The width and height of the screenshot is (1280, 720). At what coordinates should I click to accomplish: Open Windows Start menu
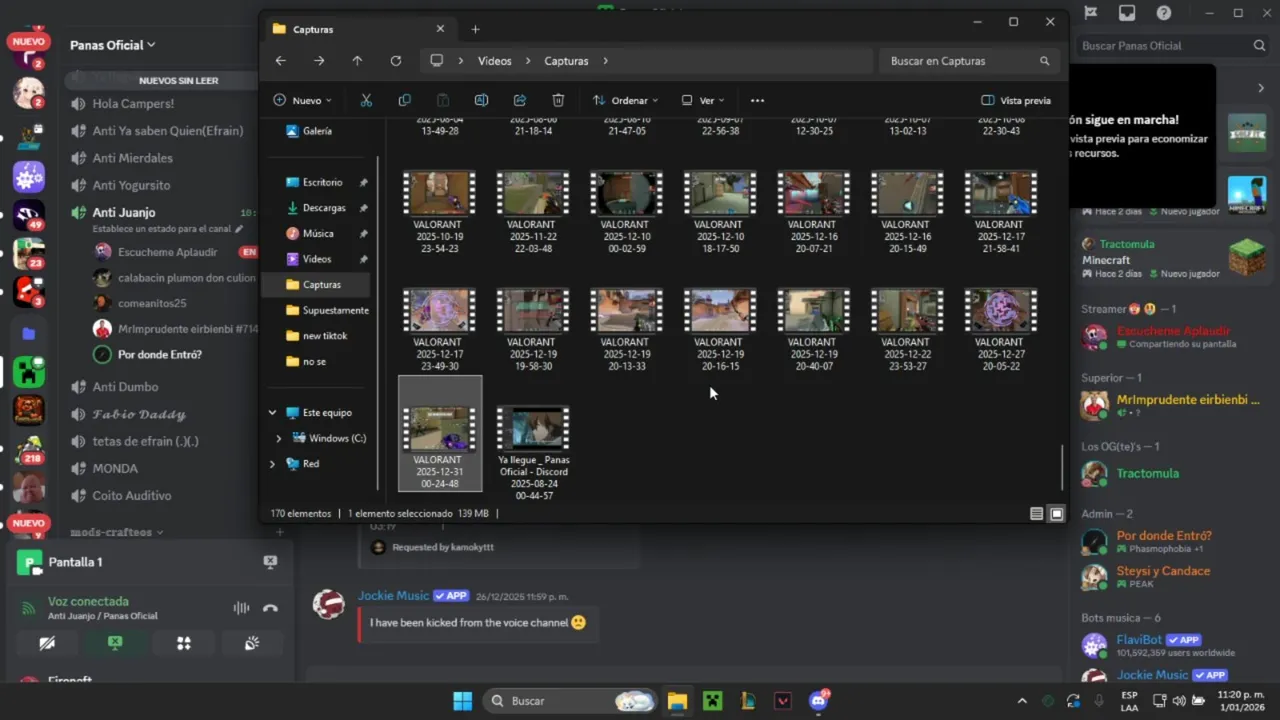(462, 701)
